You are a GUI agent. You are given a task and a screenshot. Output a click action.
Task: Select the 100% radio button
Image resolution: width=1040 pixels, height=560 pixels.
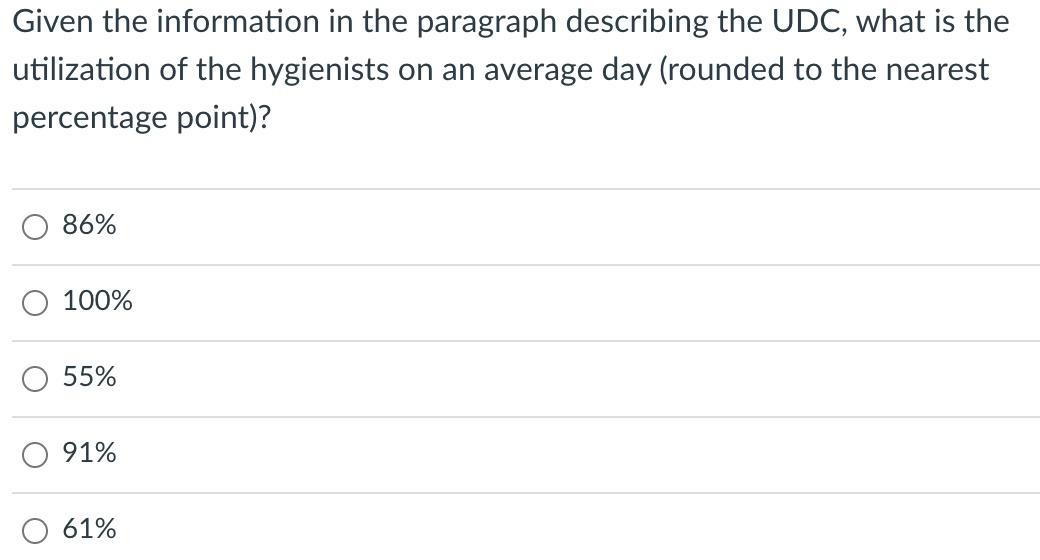34,303
